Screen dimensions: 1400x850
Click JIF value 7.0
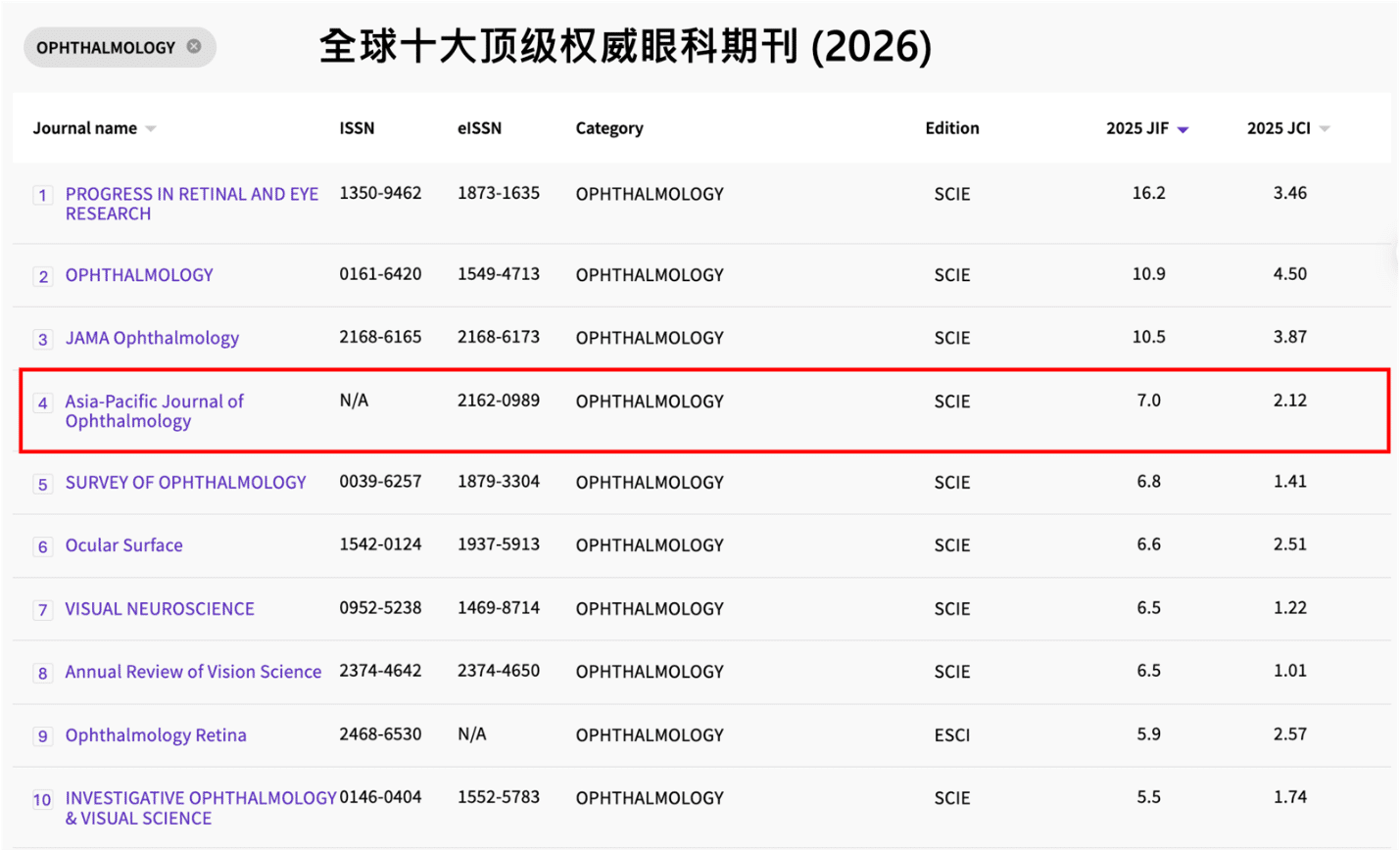(1148, 401)
